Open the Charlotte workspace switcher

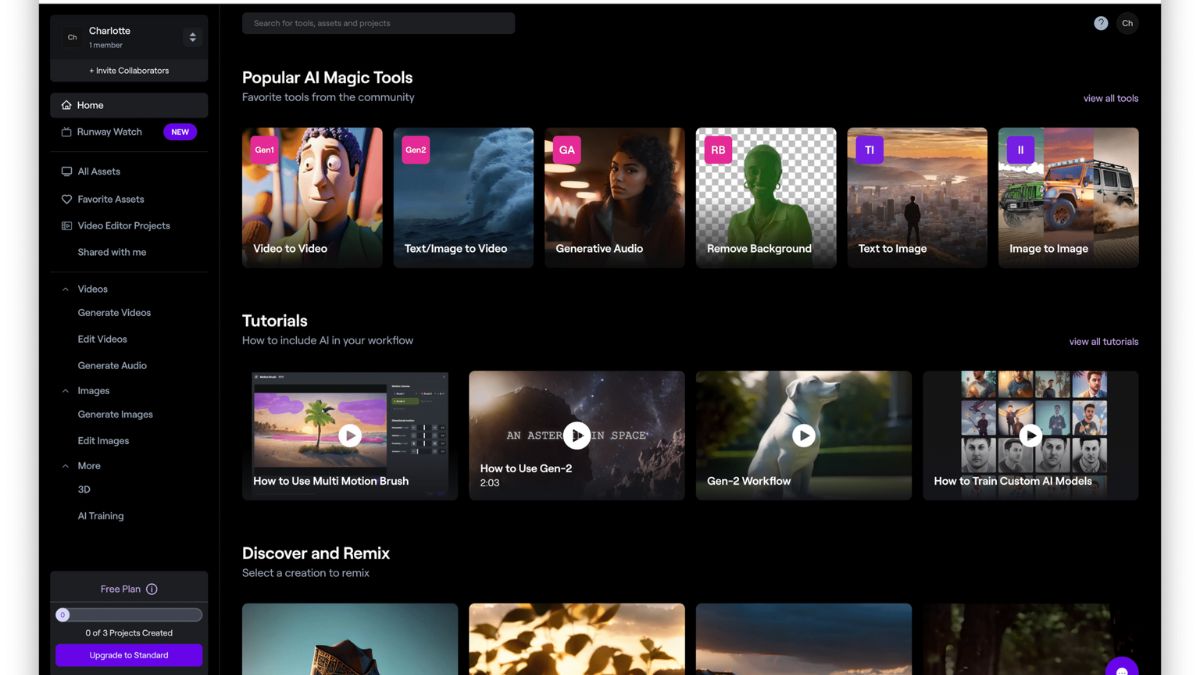[192, 37]
